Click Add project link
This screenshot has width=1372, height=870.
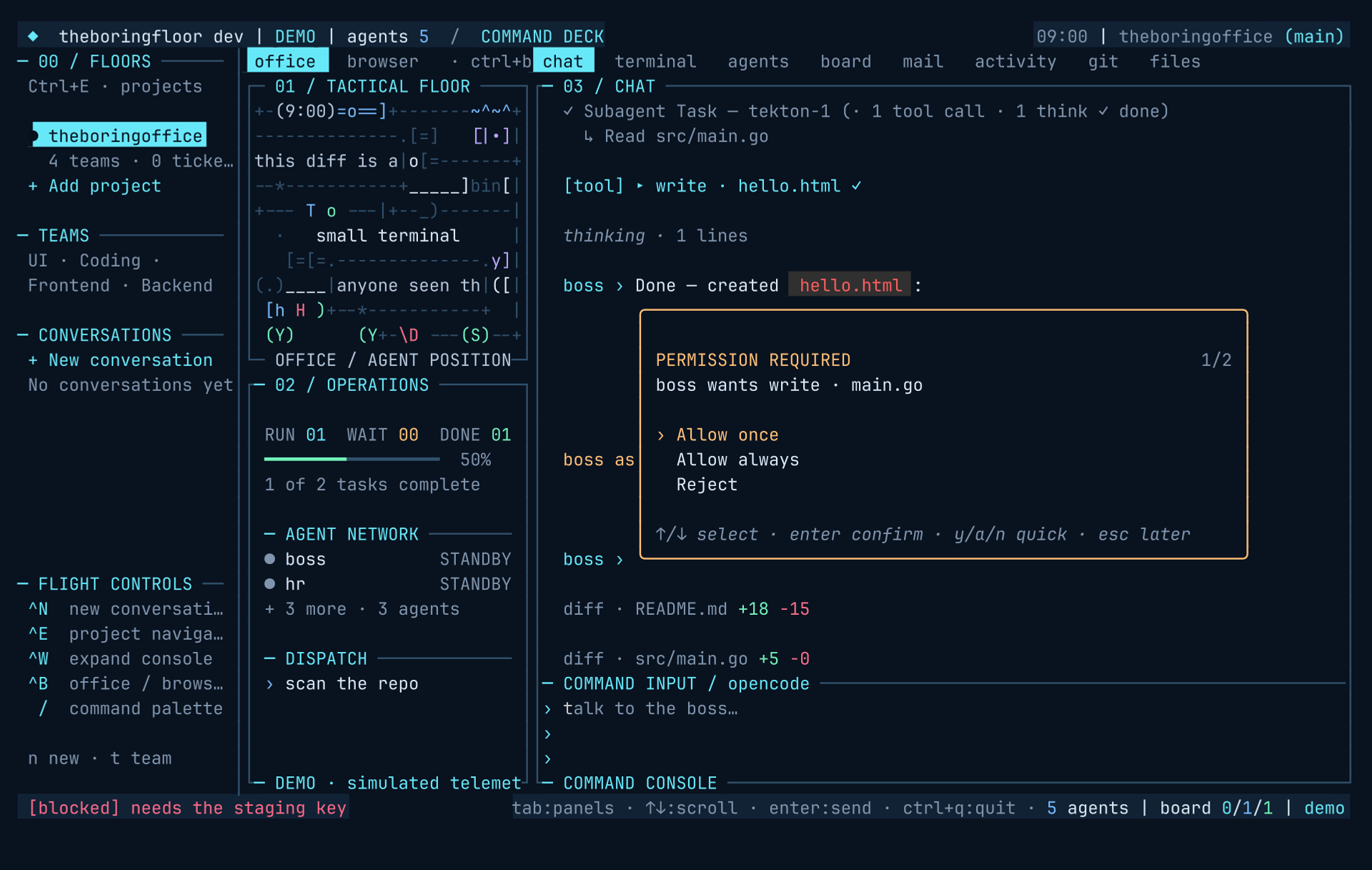[x=104, y=186]
